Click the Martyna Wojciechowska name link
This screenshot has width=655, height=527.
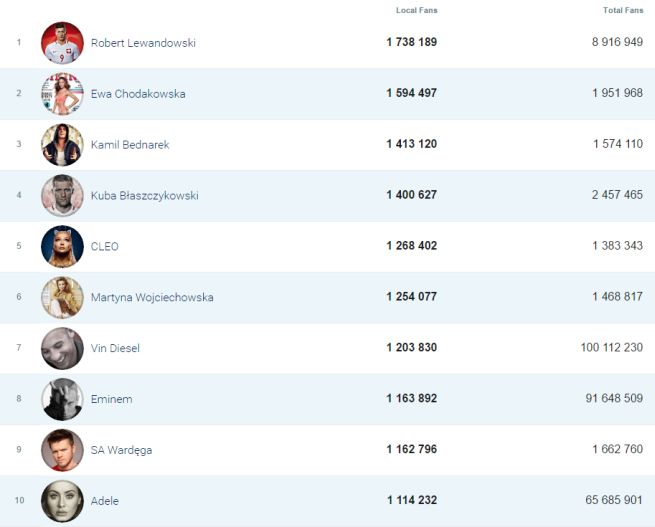tap(152, 298)
